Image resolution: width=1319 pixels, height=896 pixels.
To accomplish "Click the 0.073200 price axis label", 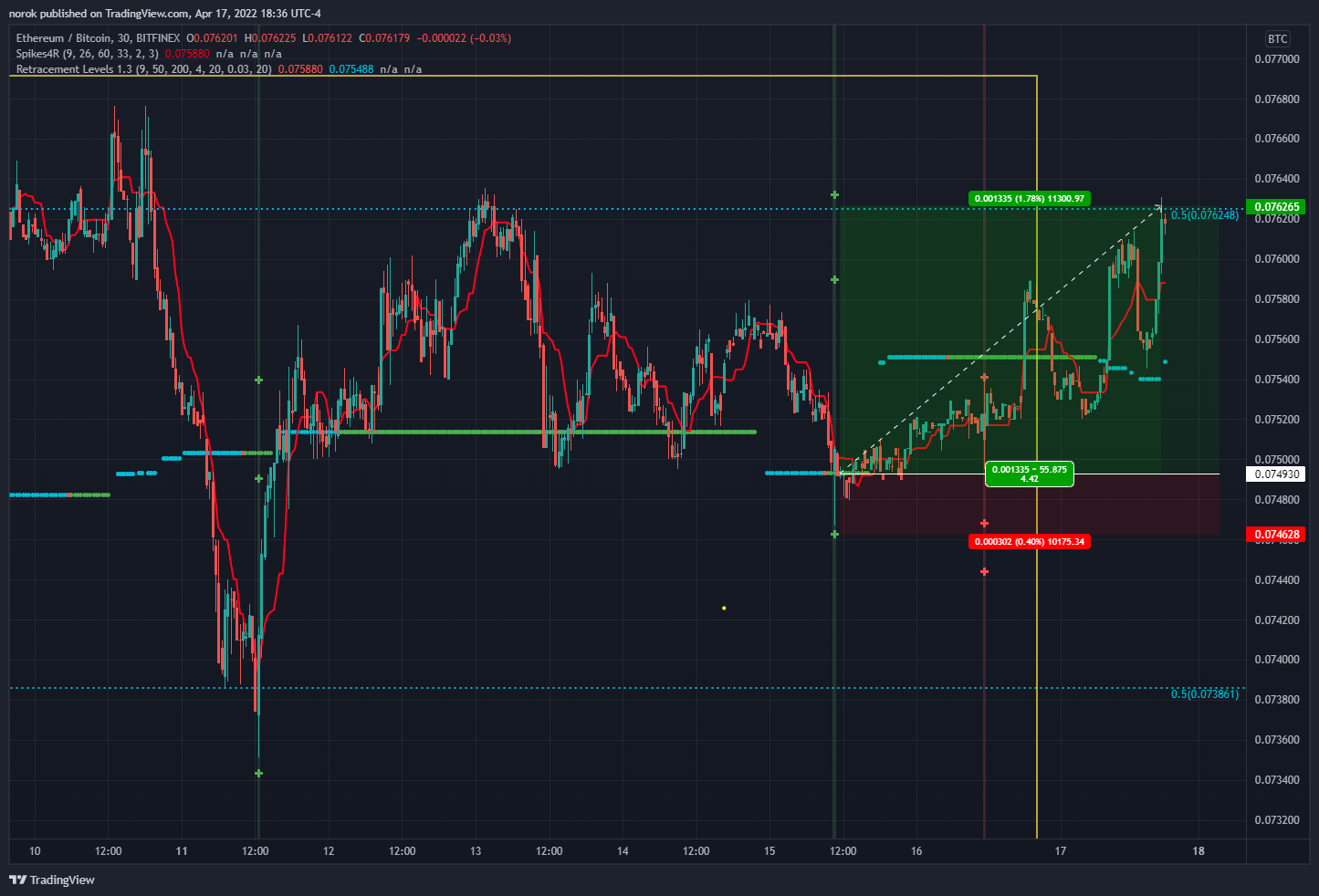I will [1276, 820].
